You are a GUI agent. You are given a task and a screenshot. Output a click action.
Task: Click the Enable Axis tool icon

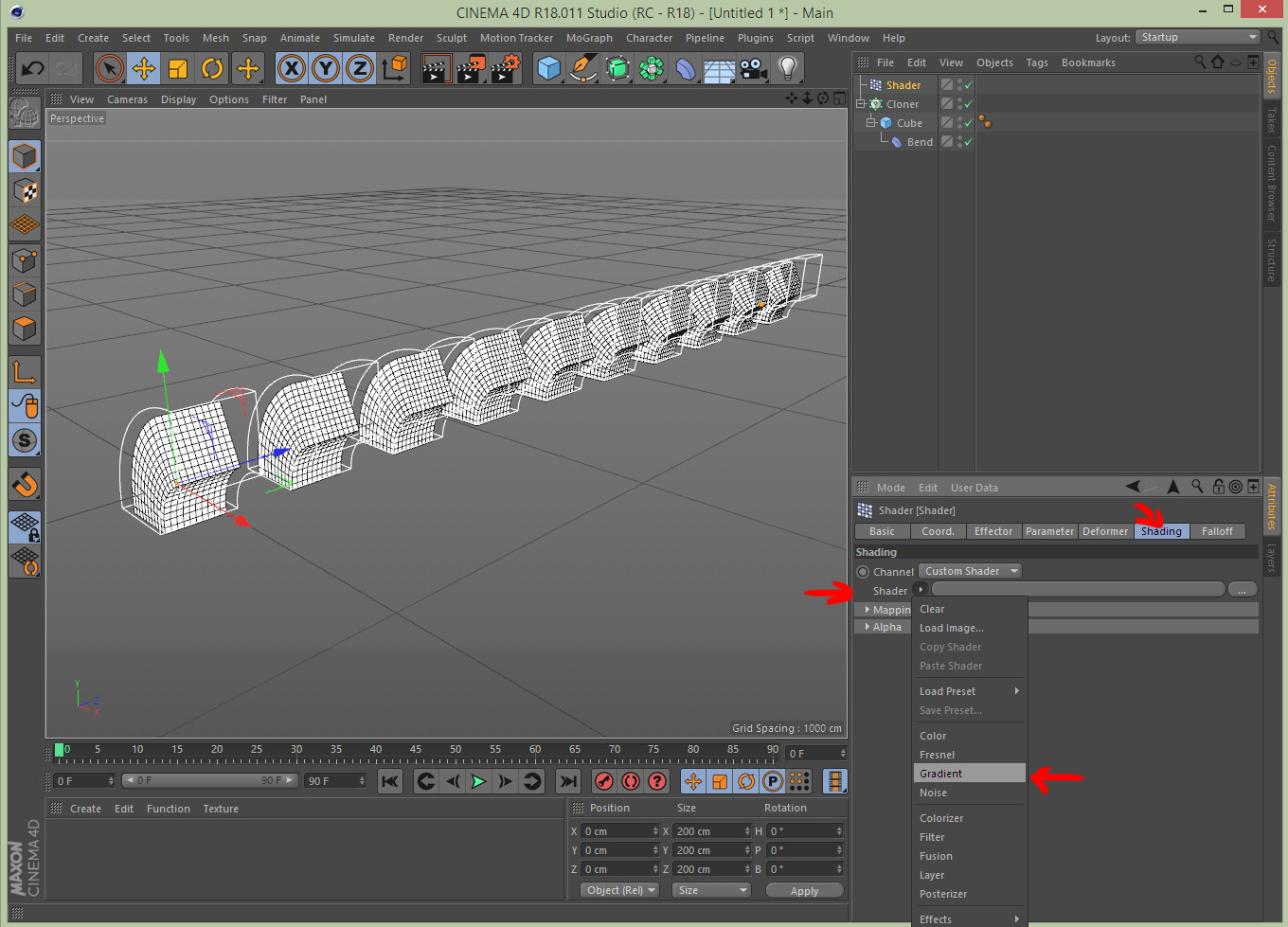pyautogui.click(x=25, y=372)
